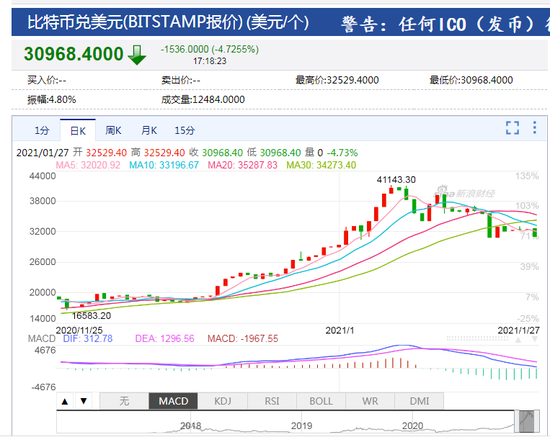Switch to the 周K chart tab
The image size is (550, 437).
pos(113,130)
